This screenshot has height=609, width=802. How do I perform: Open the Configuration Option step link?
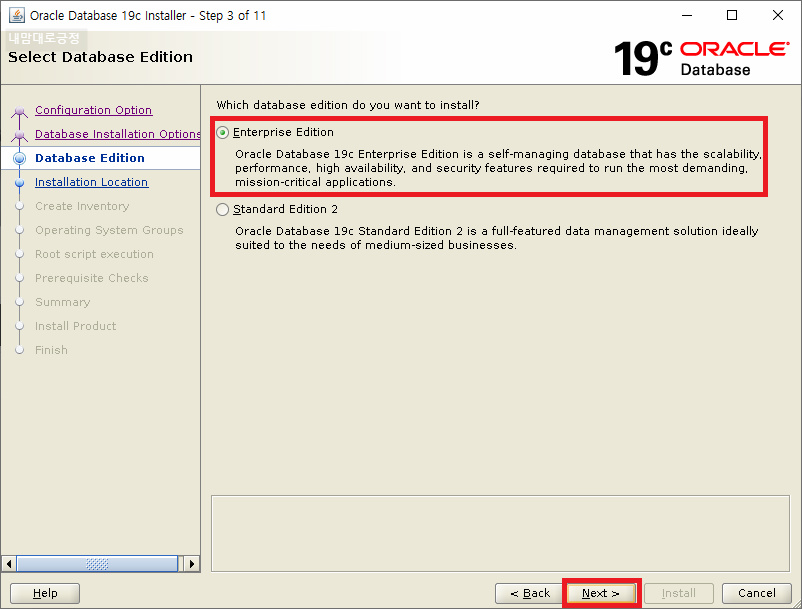[x=93, y=110]
